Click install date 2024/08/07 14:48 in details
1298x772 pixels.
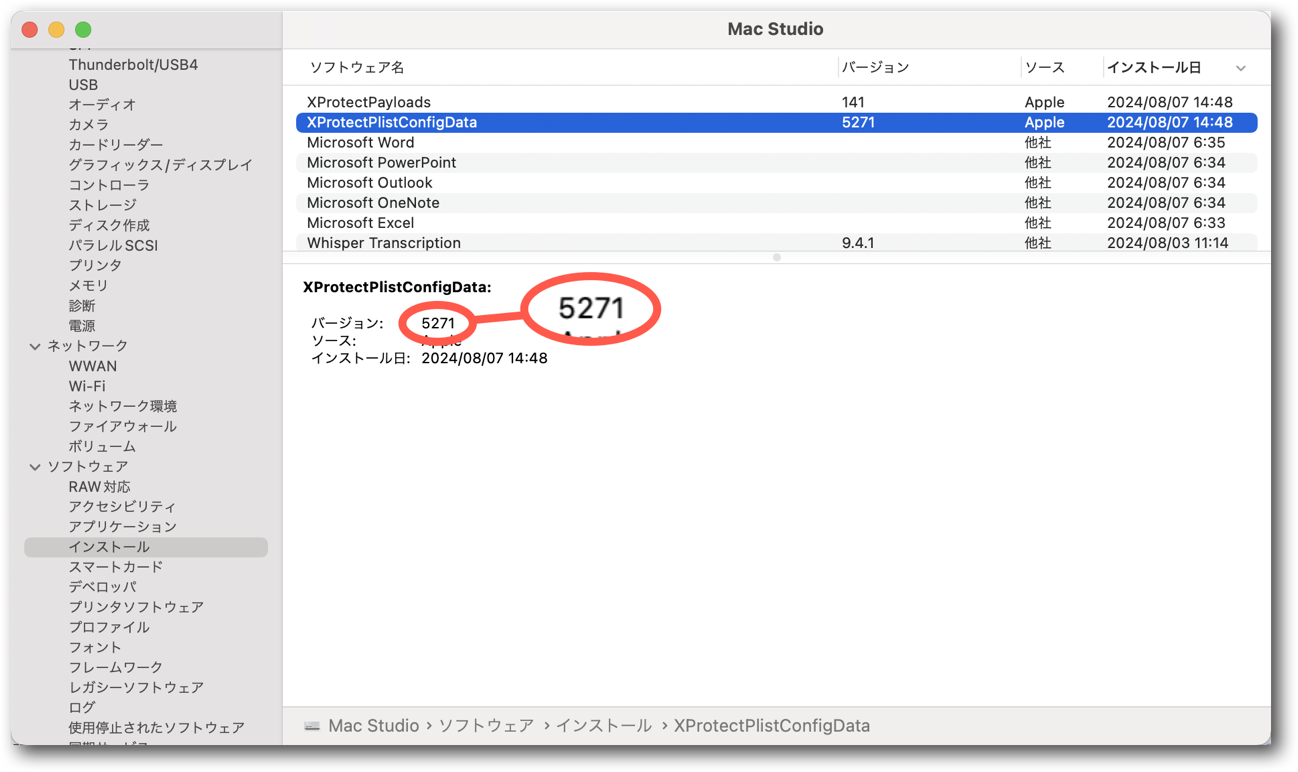pos(484,358)
